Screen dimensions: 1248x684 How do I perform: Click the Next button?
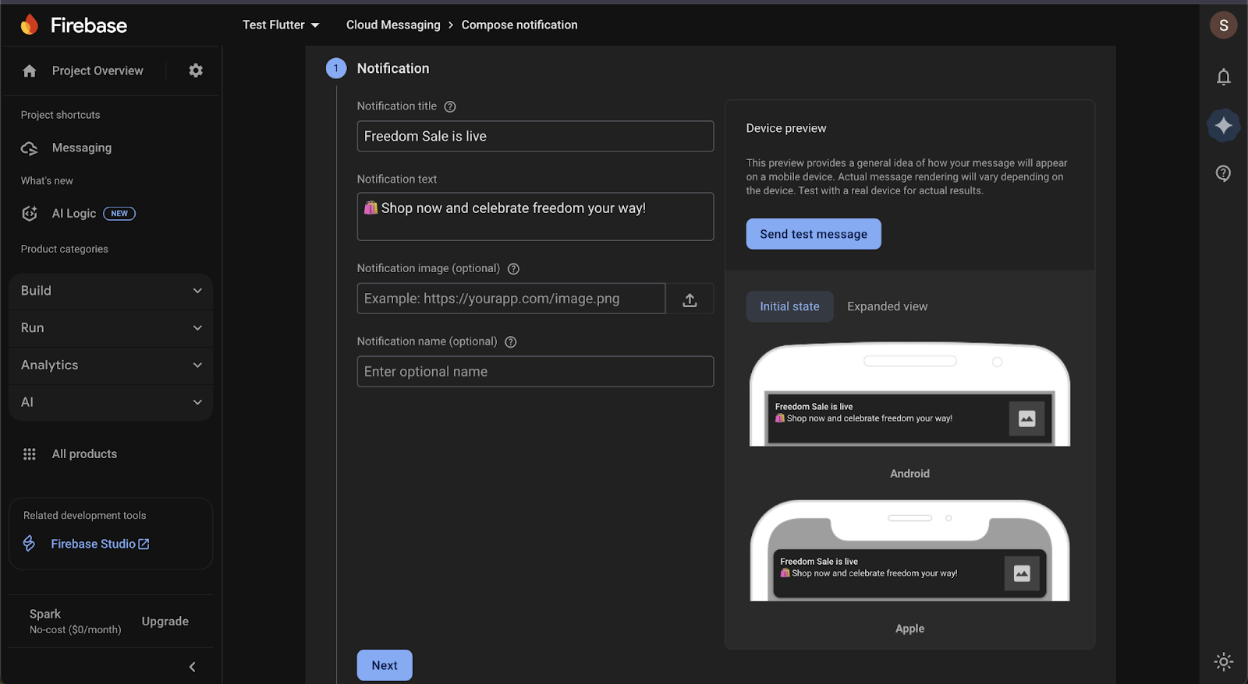click(385, 666)
